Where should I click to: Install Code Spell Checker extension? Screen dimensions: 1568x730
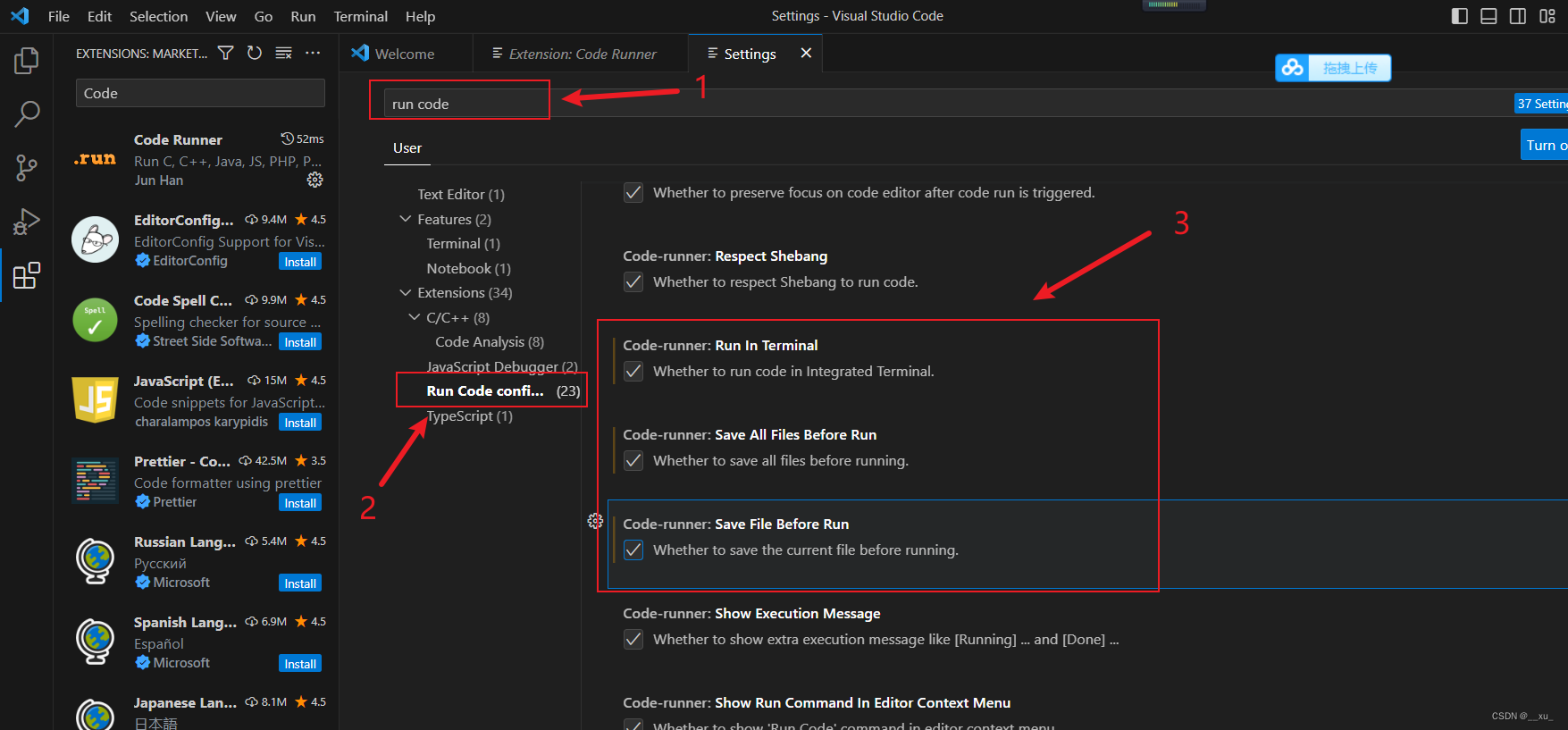point(300,342)
